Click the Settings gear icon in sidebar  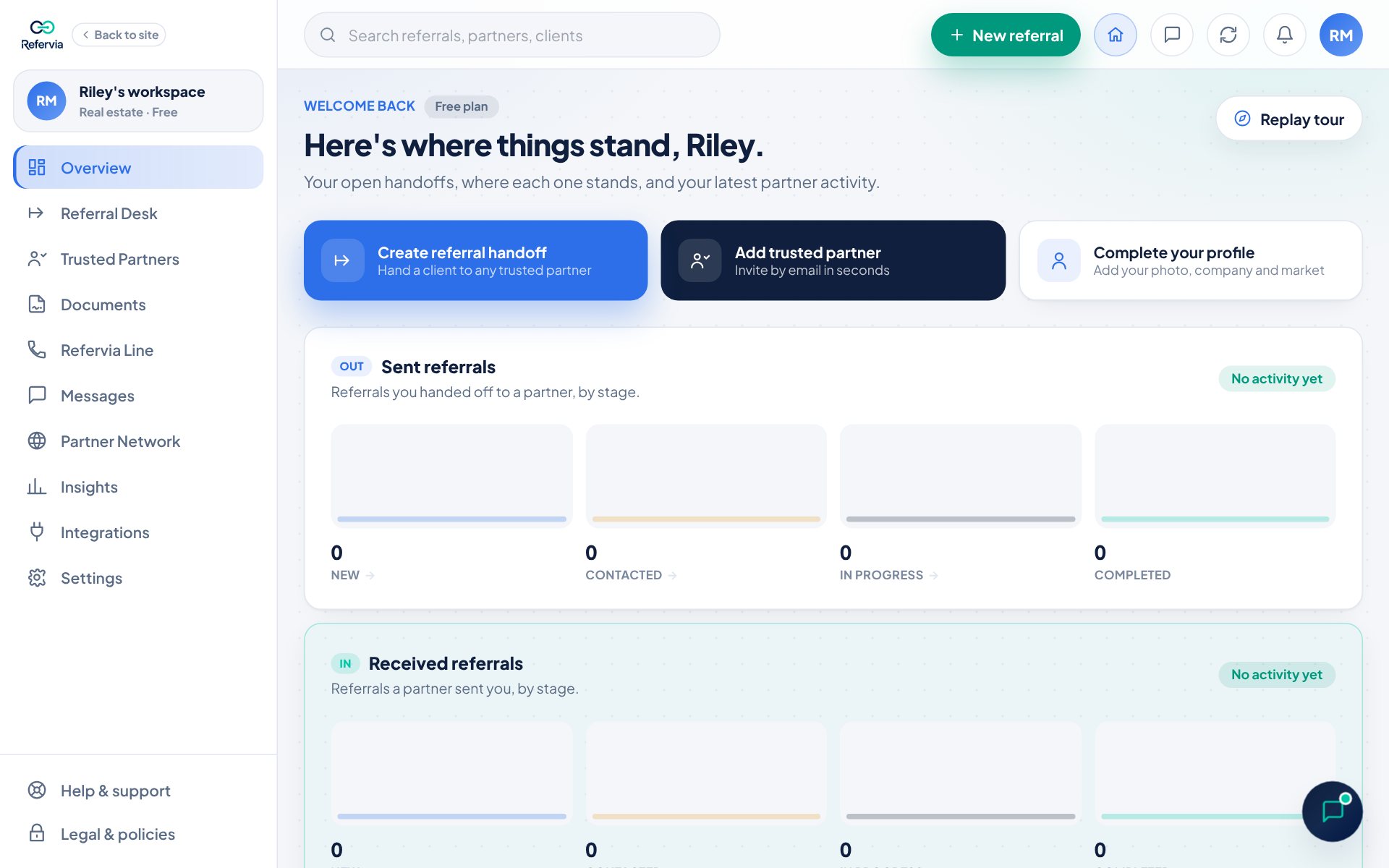pyautogui.click(x=36, y=577)
